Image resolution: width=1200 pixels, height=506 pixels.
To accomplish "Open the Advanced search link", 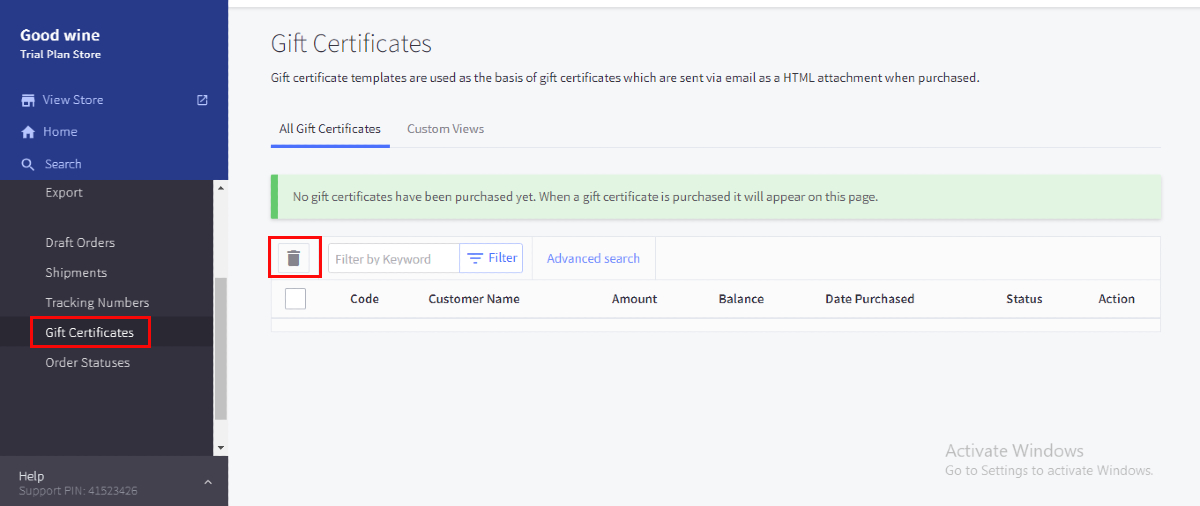I will (593, 258).
